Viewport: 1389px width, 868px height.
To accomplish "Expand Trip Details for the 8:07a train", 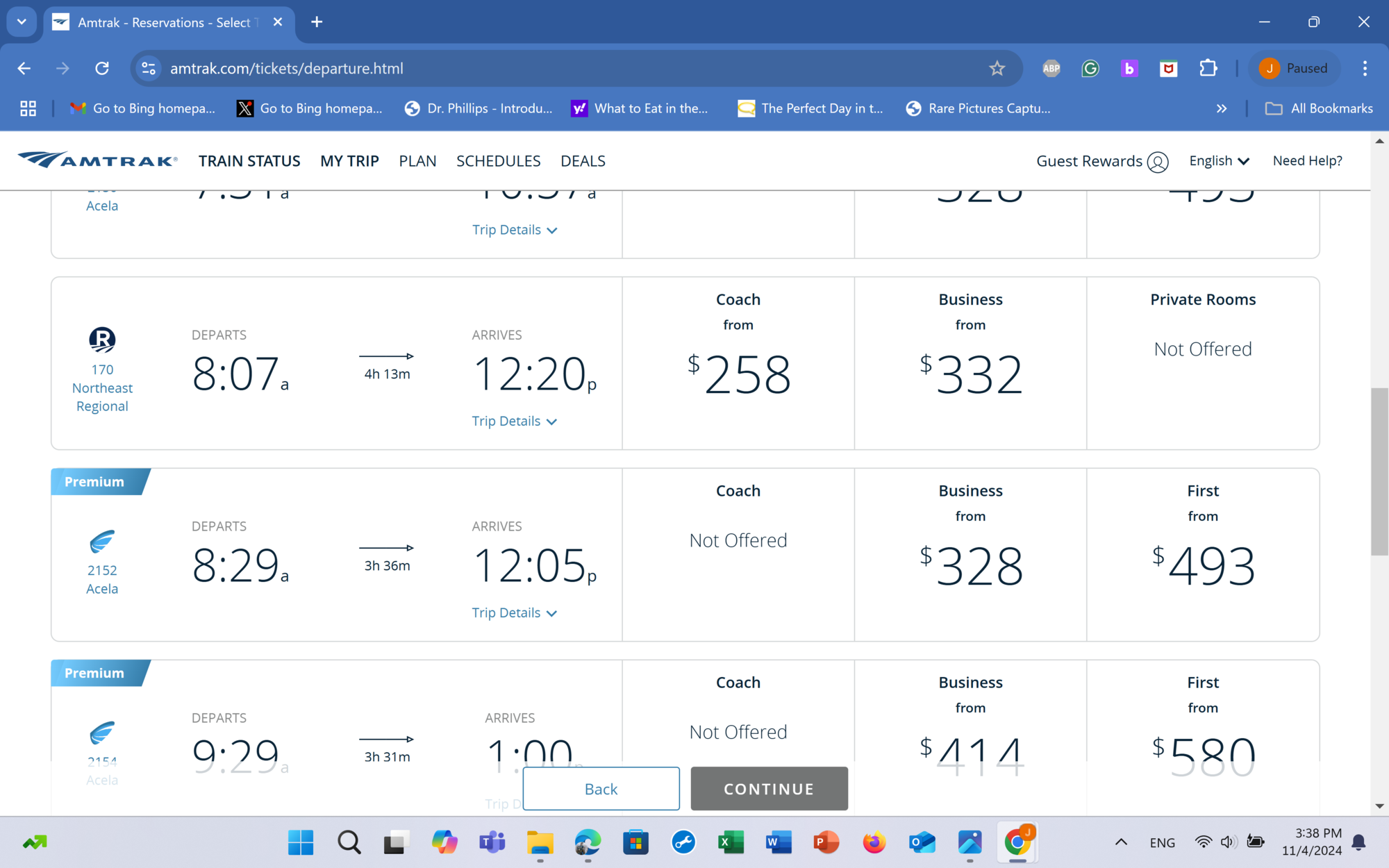I will click(514, 422).
